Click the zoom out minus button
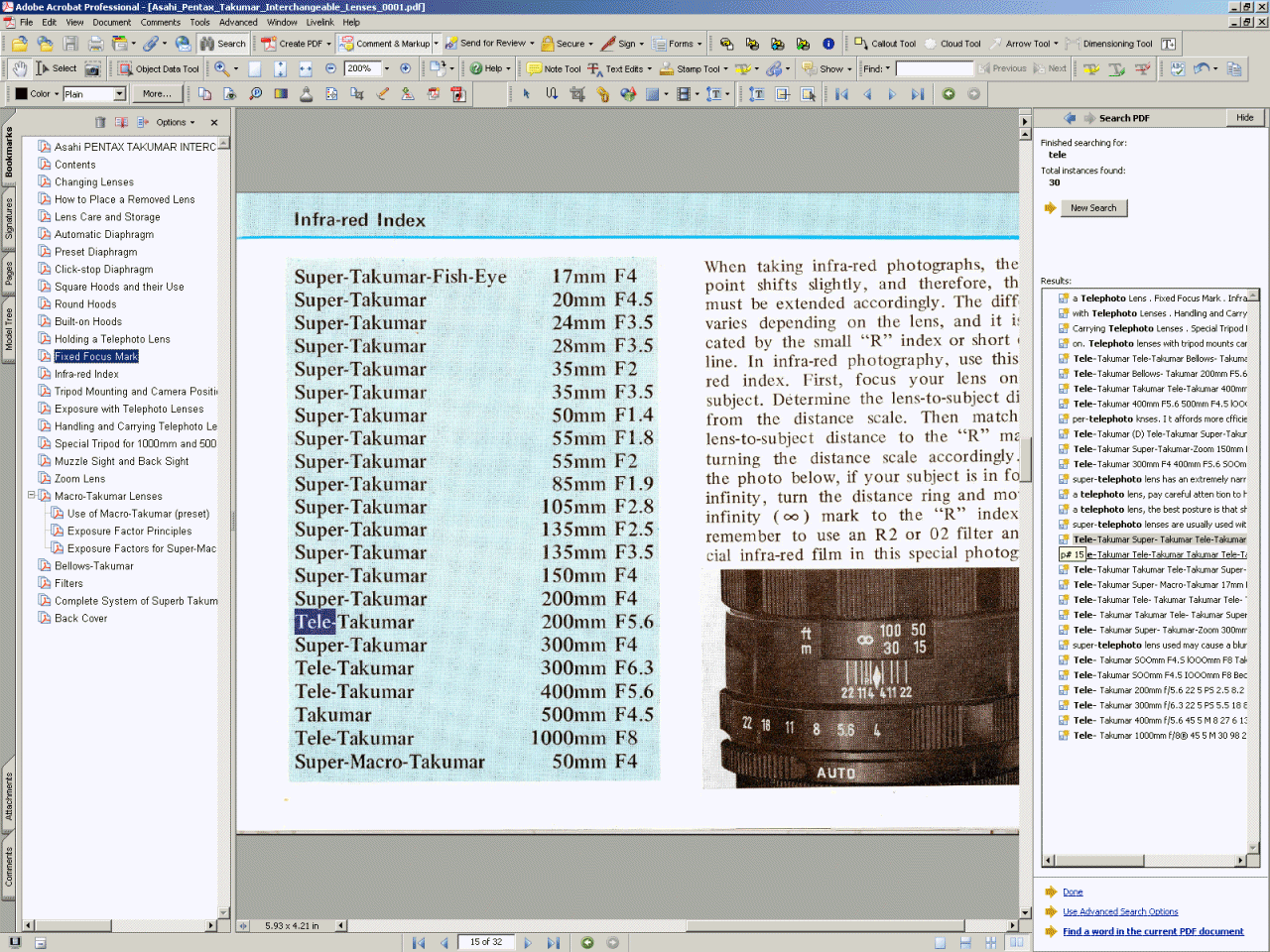 click(x=331, y=68)
